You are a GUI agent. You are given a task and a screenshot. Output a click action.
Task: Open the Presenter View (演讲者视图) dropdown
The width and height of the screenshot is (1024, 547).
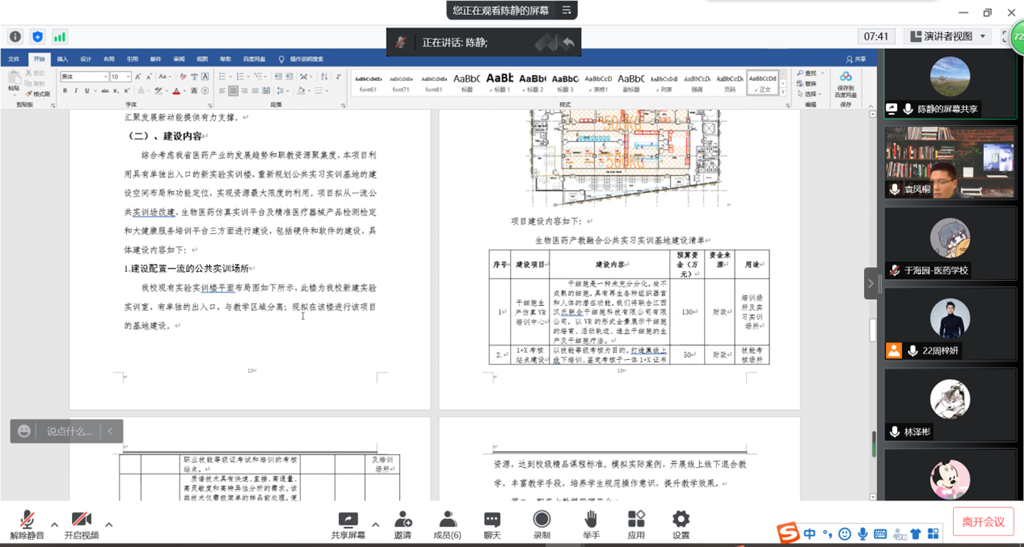tap(950, 37)
